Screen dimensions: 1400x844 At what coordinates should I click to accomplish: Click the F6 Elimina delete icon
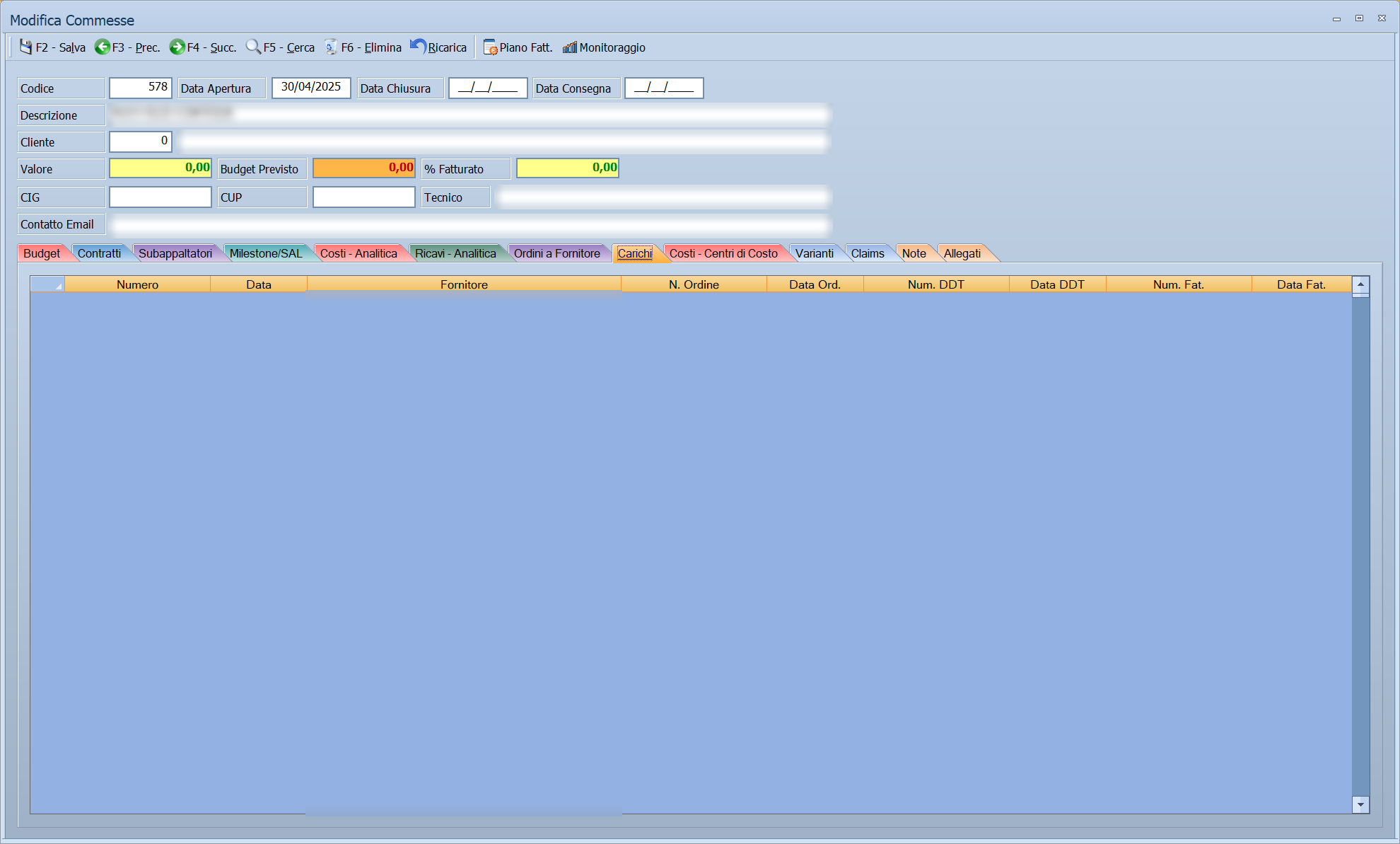(x=331, y=47)
